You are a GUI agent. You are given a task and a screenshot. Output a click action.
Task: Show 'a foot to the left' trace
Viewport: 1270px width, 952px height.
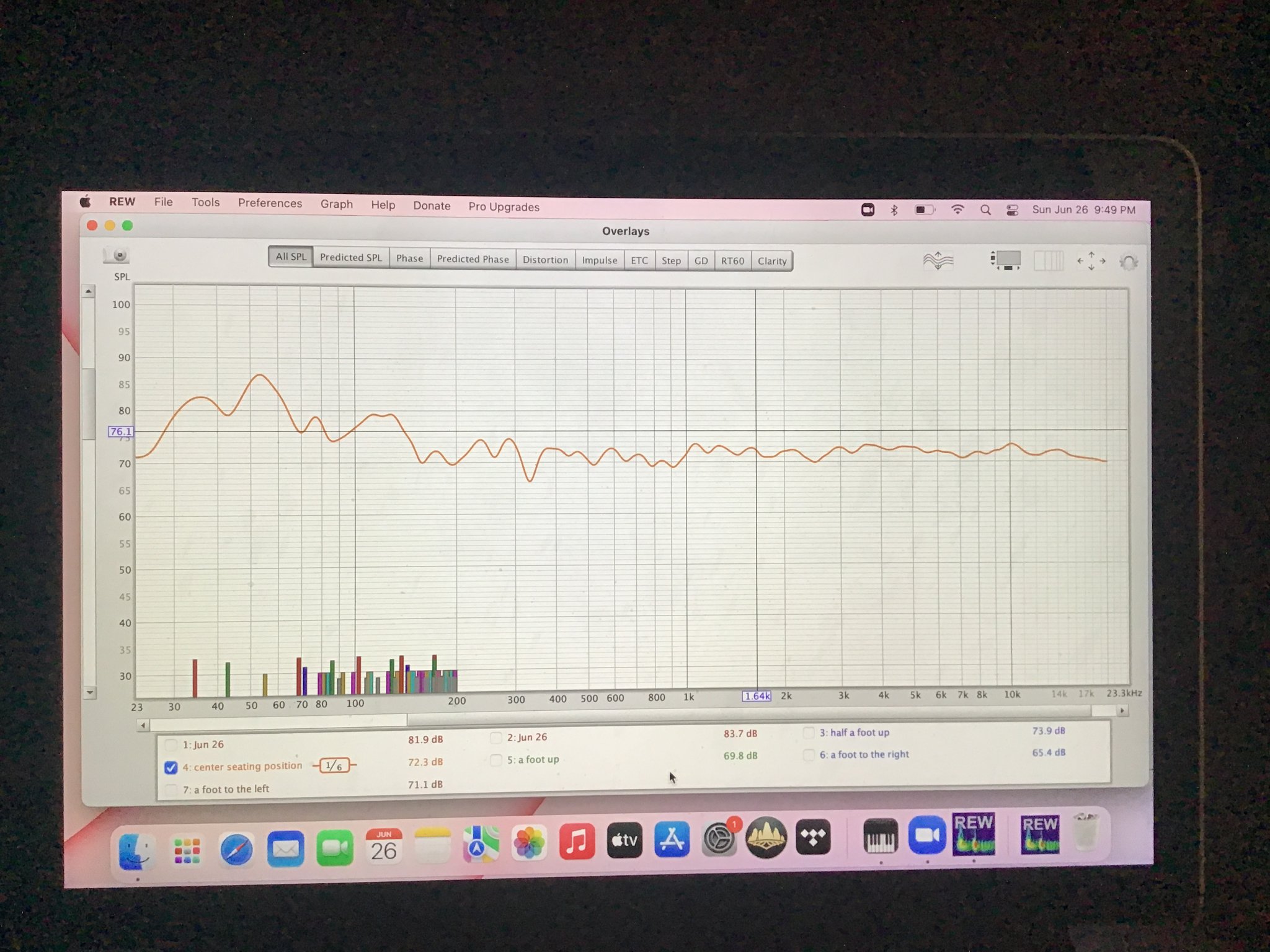171,790
